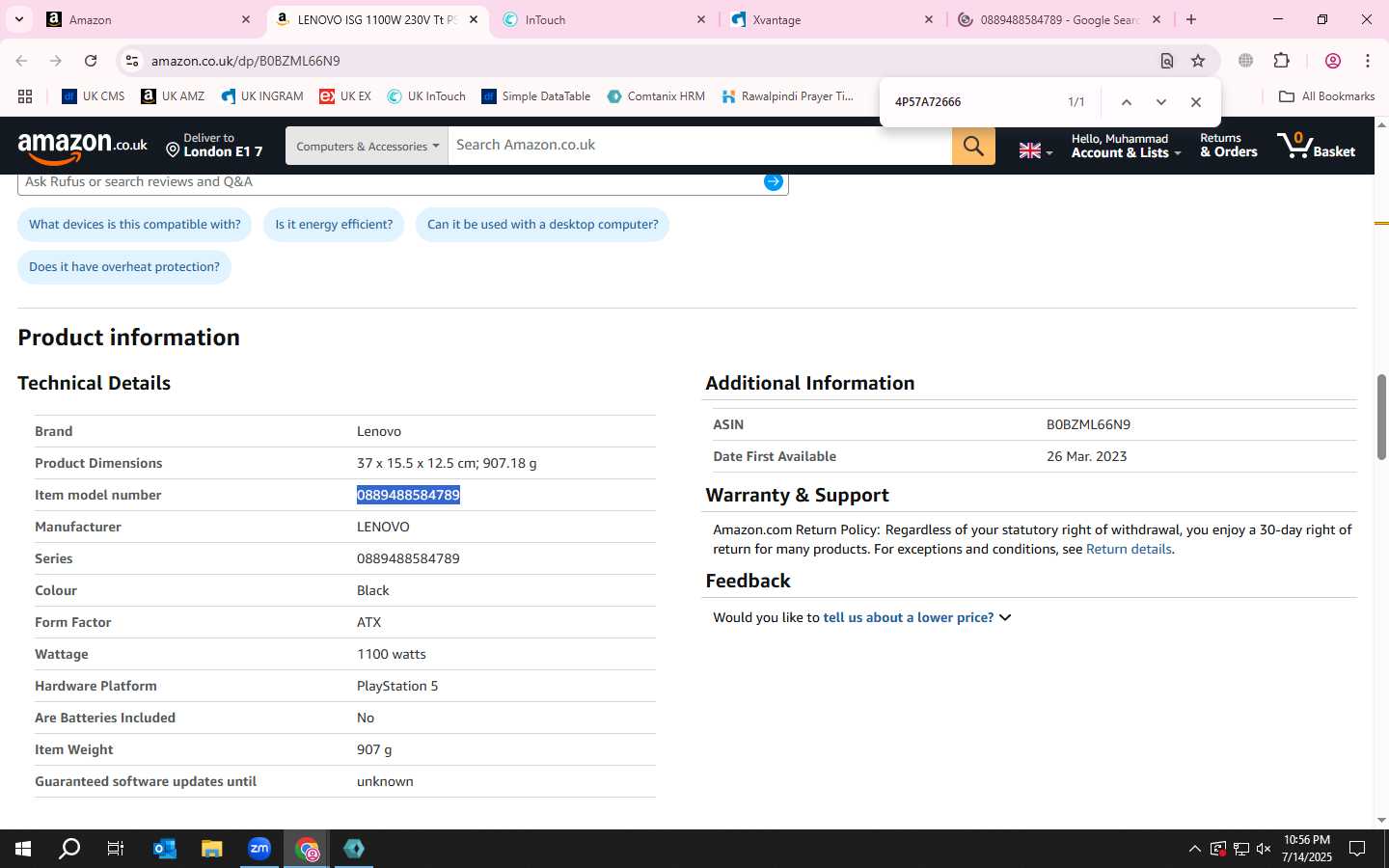Select 'Can it be used with a desktop computer?'

[542, 225]
